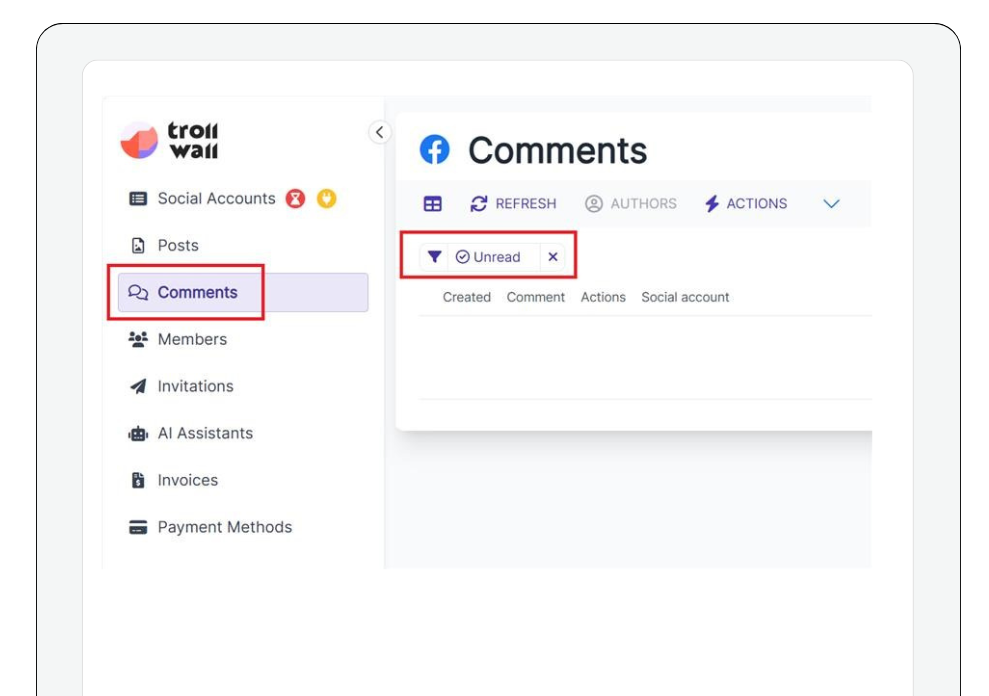Click the Facebook icon beside Comments
The image size is (989, 696).
pyautogui.click(x=434, y=150)
